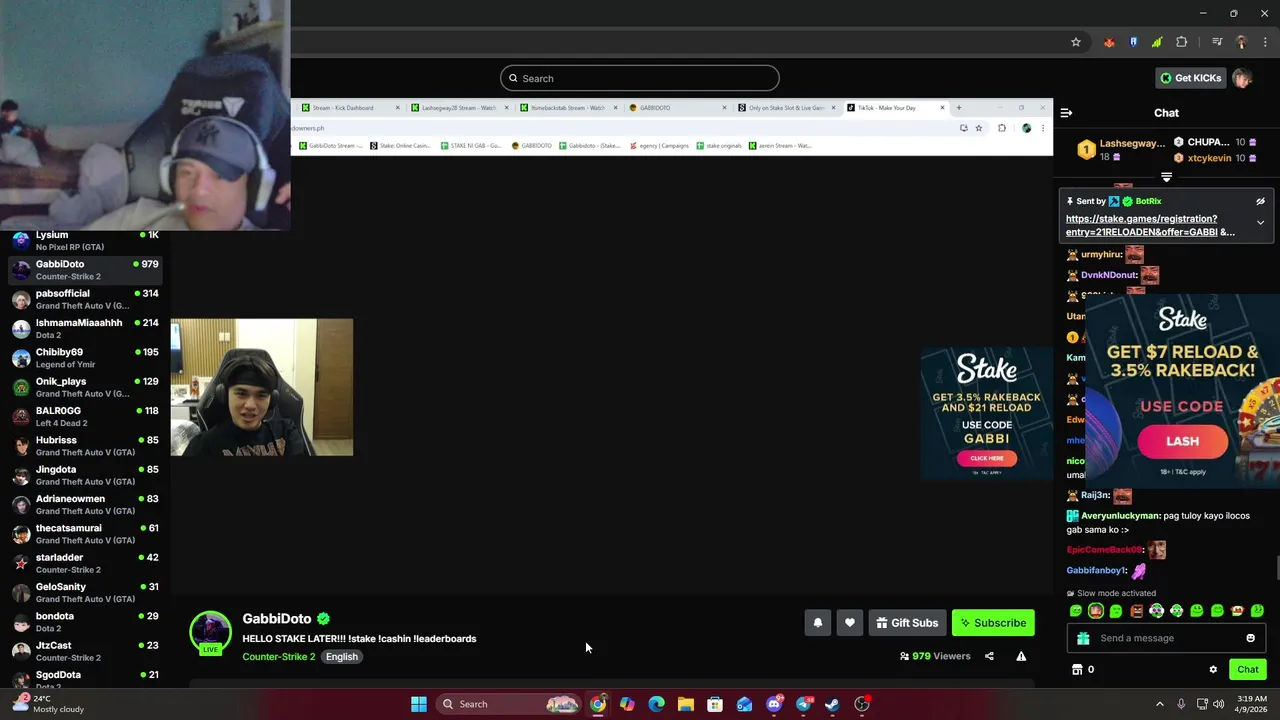Open File Explorer from the taskbar

tap(685, 704)
